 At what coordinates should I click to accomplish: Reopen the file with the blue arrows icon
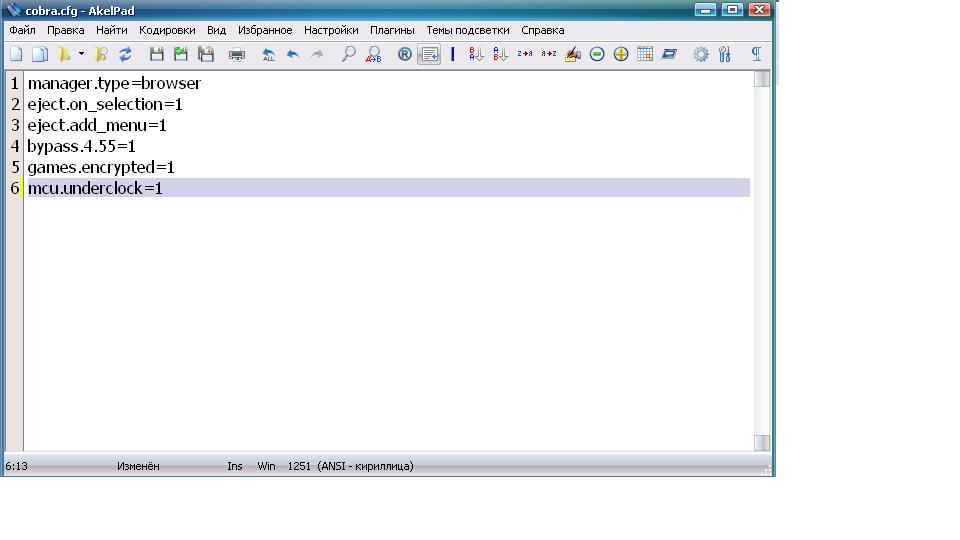pyautogui.click(x=125, y=54)
